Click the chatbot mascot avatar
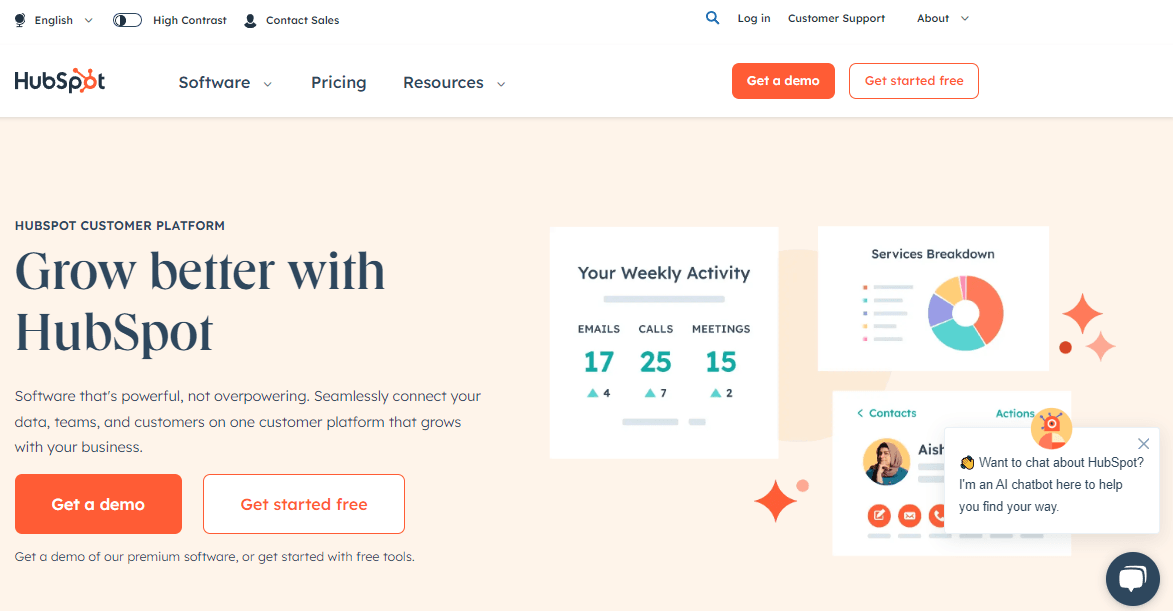Image resolution: width=1173 pixels, height=611 pixels. coord(1050,428)
